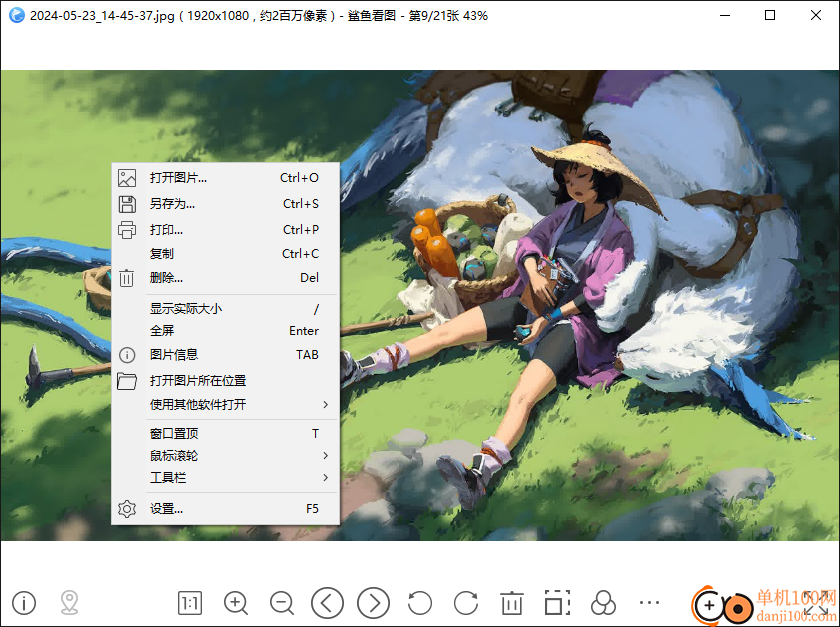Click the picture icon beside 打开图片
This screenshot has height=627, width=840.
pyautogui.click(x=127, y=178)
